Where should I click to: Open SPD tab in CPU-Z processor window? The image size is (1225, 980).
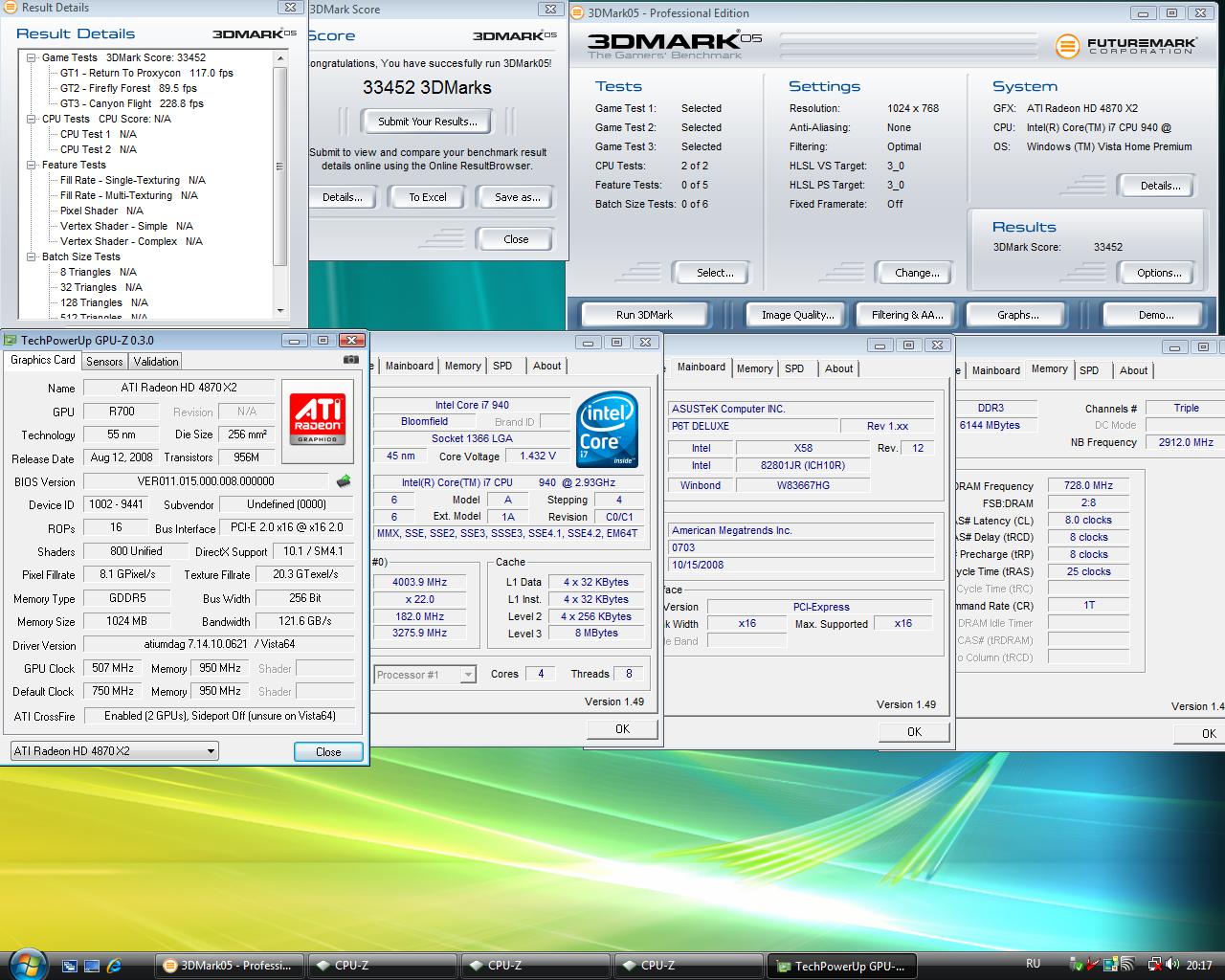pyautogui.click(x=502, y=366)
